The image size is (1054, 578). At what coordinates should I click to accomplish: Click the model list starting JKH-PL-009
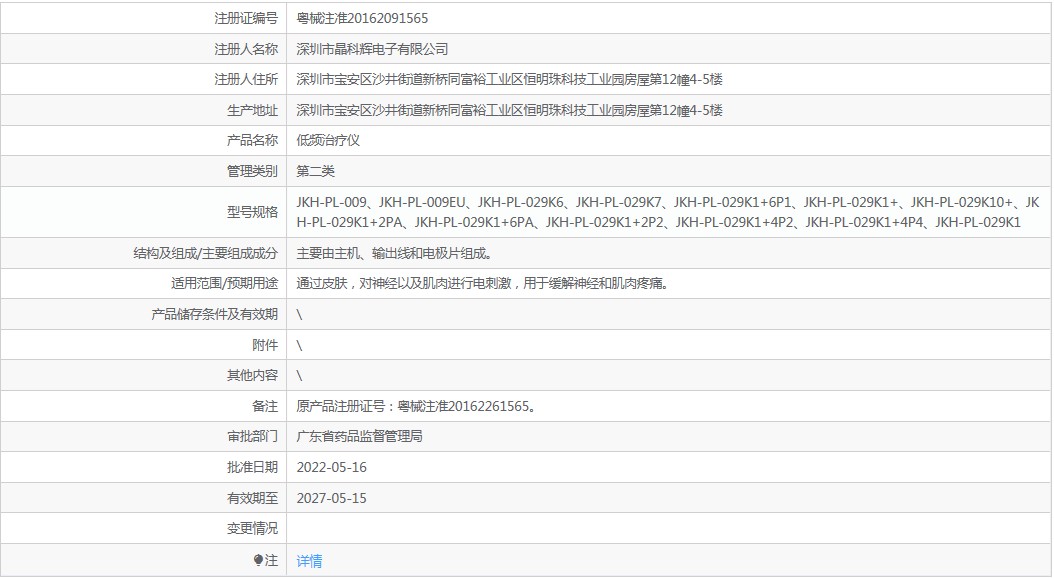click(x=668, y=212)
